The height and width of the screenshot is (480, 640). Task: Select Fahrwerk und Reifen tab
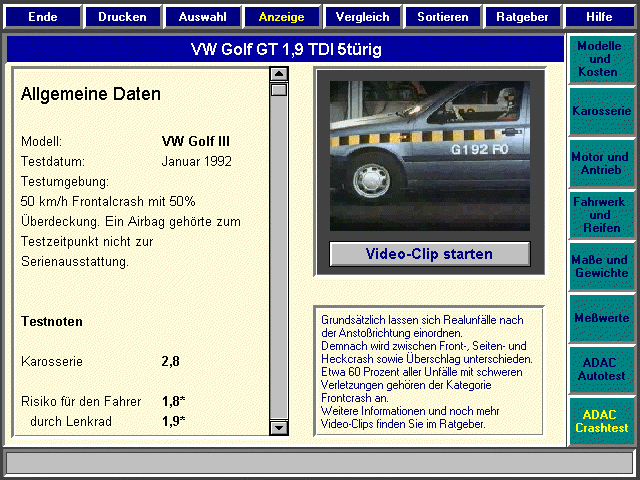click(600, 215)
